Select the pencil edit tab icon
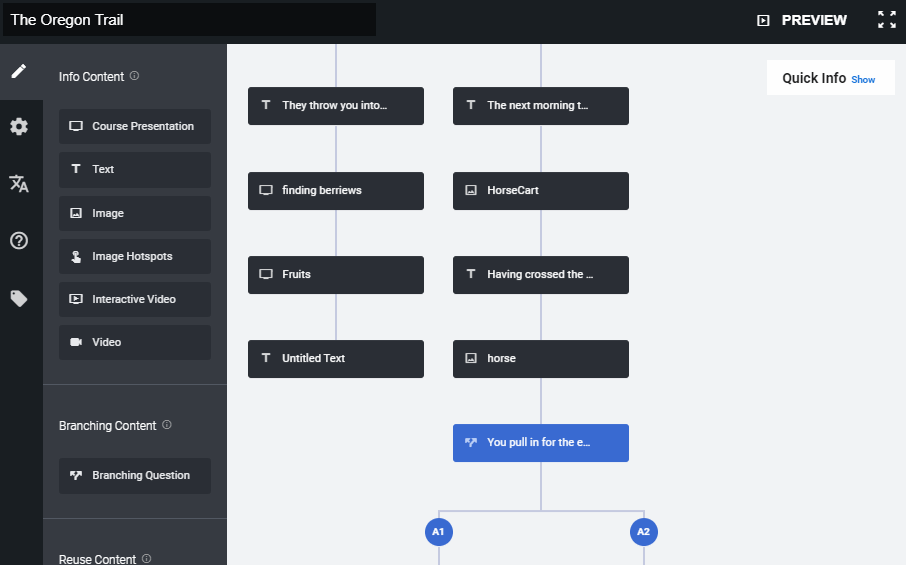The image size is (906, 565). (19, 71)
